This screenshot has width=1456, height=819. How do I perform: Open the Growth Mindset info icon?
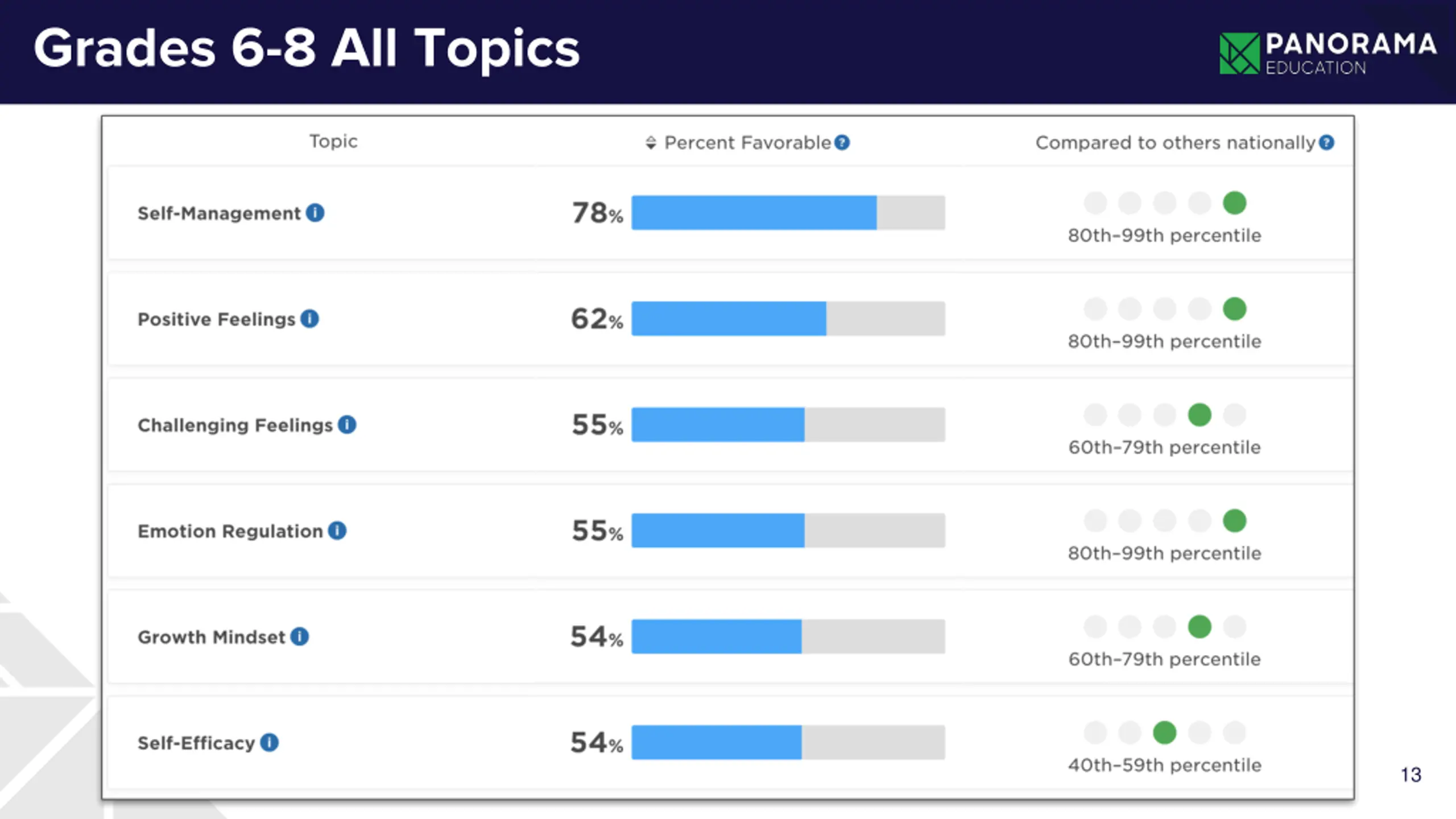(x=300, y=636)
